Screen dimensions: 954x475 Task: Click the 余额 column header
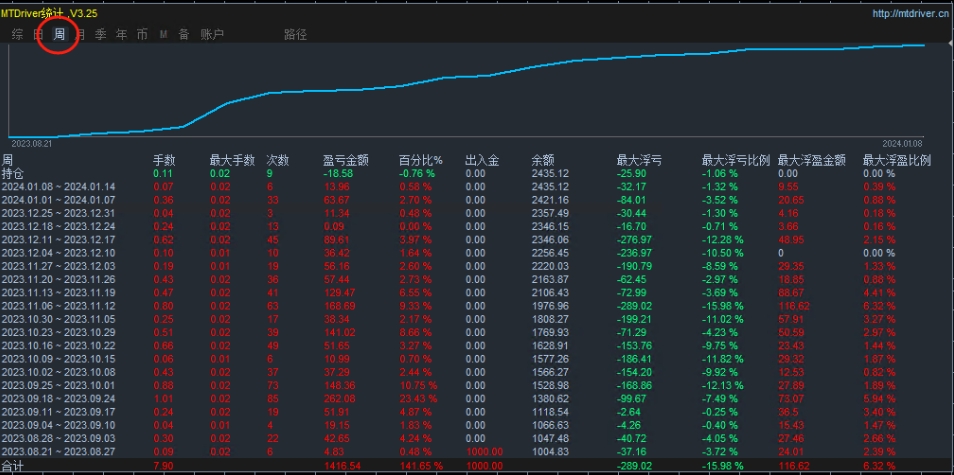(543, 161)
